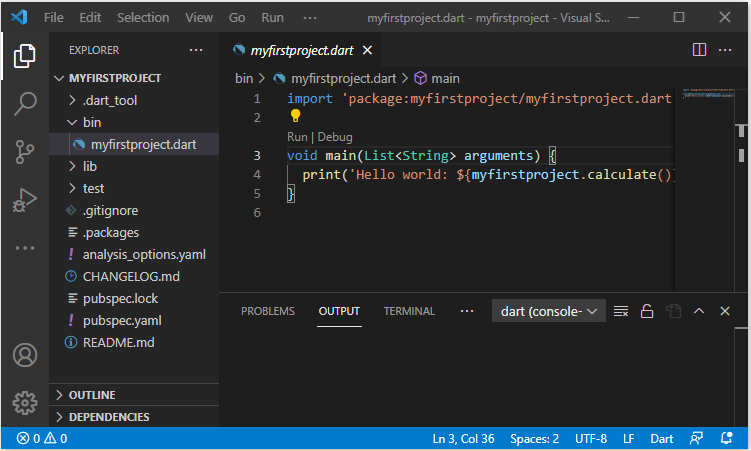
Task: Click the Debug code lens link
Action: point(335,137)
